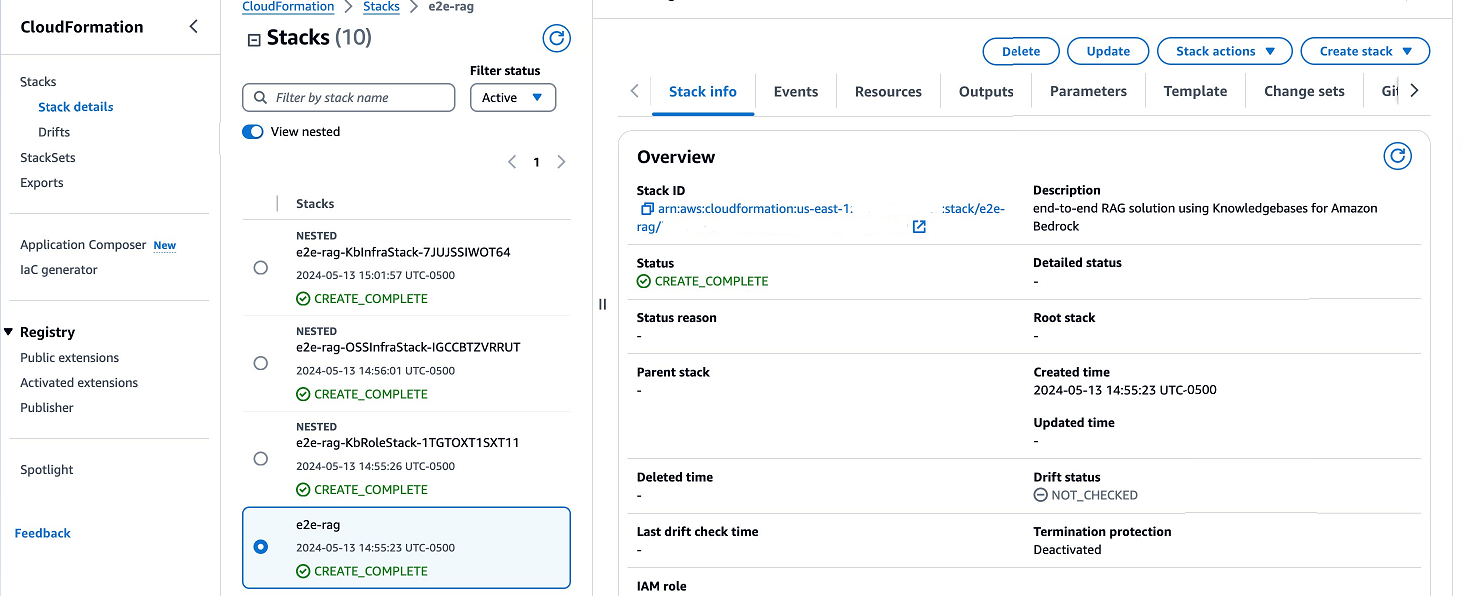The width and height of the screenshot is (1463, 596).
Task: Refresh the Overview panel
Action: (x=1397, y=156)
